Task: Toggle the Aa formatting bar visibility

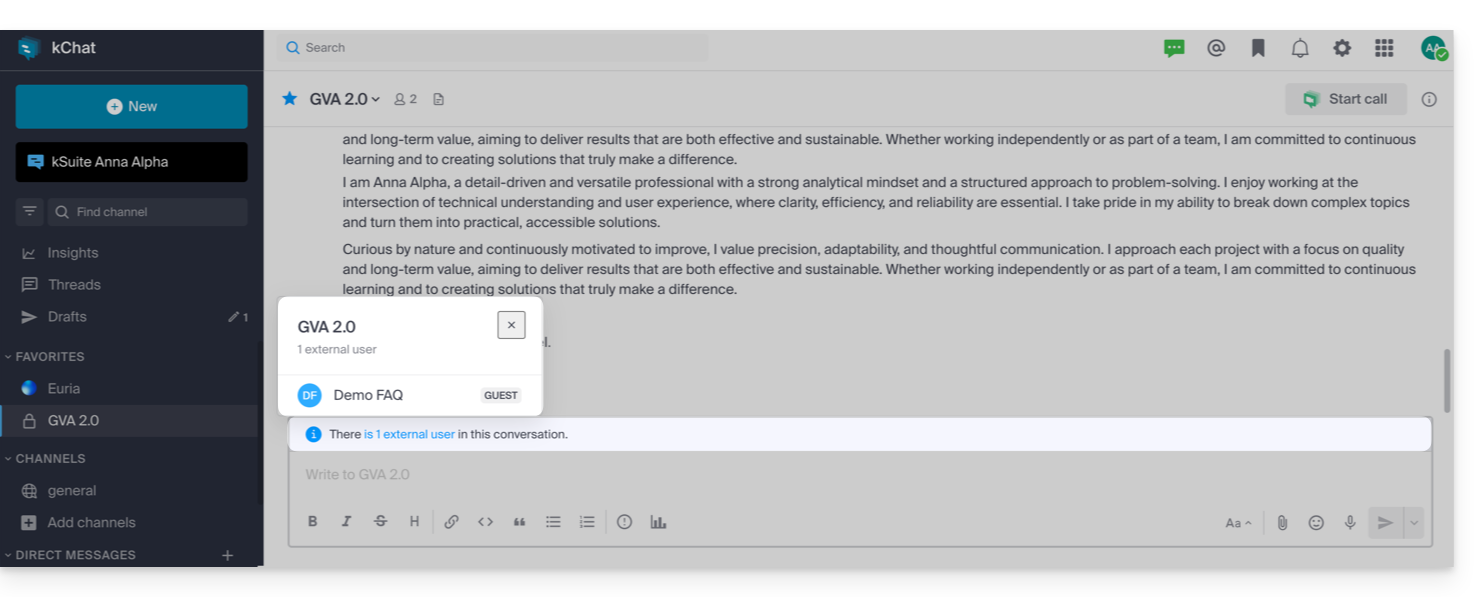Action: (x=1238, y=523)
